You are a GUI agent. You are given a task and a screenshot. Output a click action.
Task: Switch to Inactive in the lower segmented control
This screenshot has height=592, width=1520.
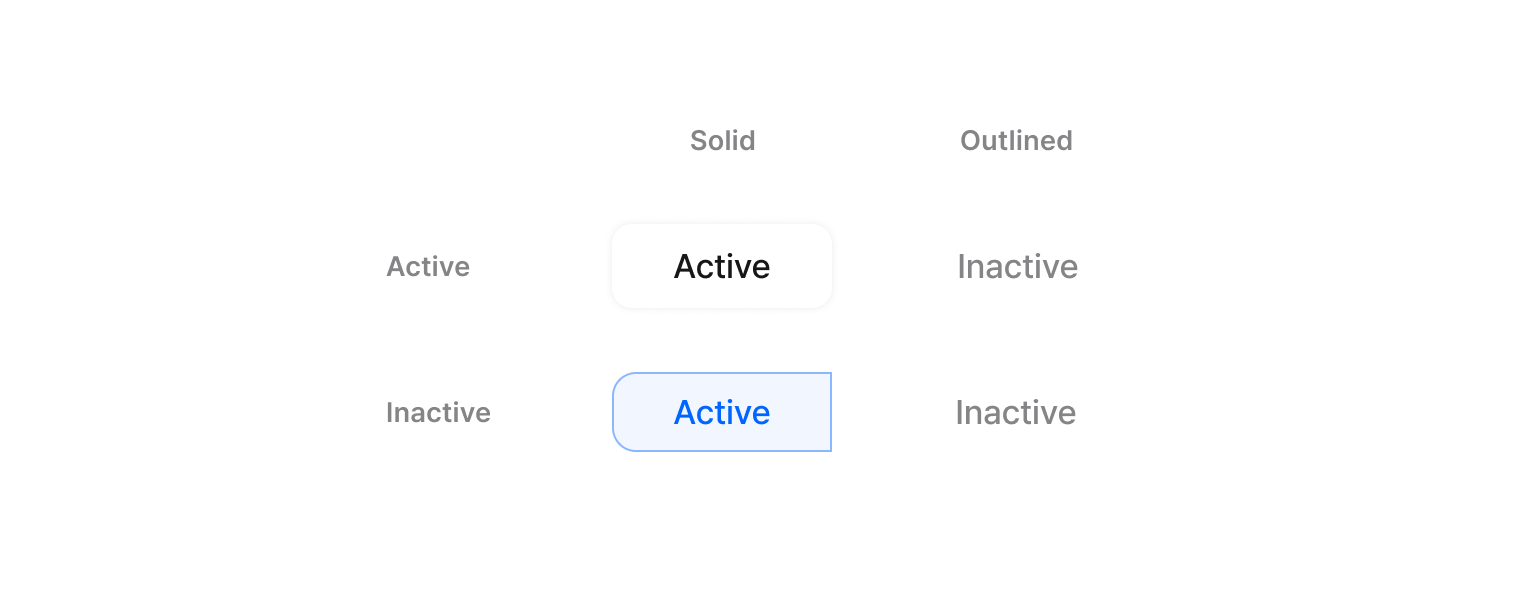click(1015, 412)
